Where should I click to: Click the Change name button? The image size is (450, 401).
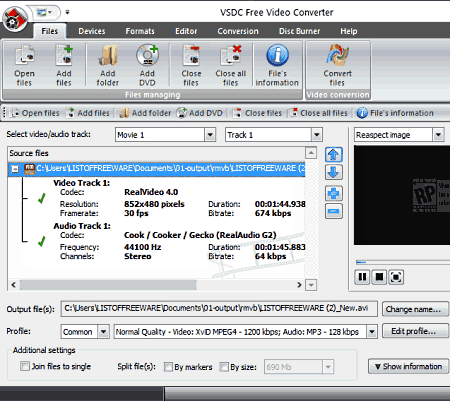click(415, 309)
